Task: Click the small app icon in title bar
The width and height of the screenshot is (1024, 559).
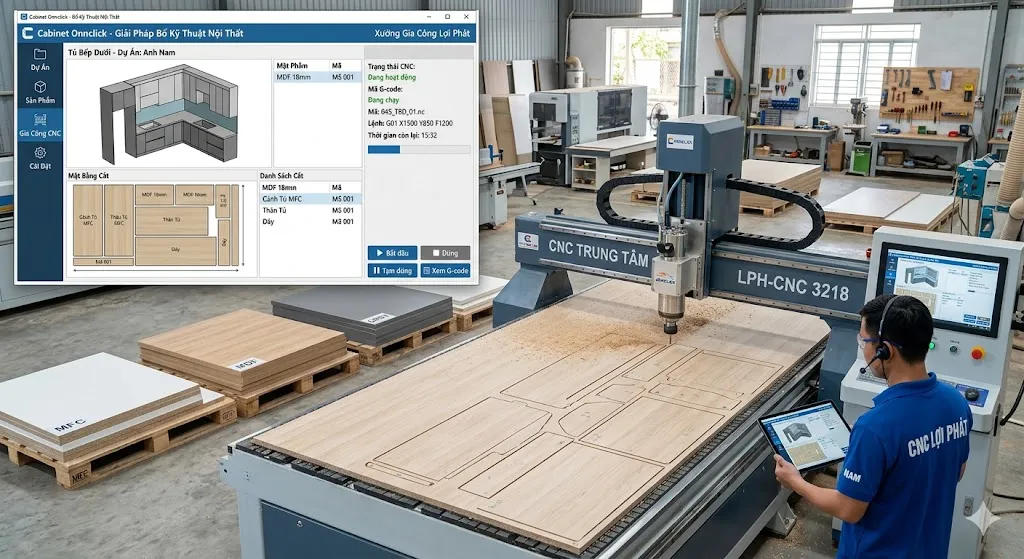Action: click(x=24, y=17)
